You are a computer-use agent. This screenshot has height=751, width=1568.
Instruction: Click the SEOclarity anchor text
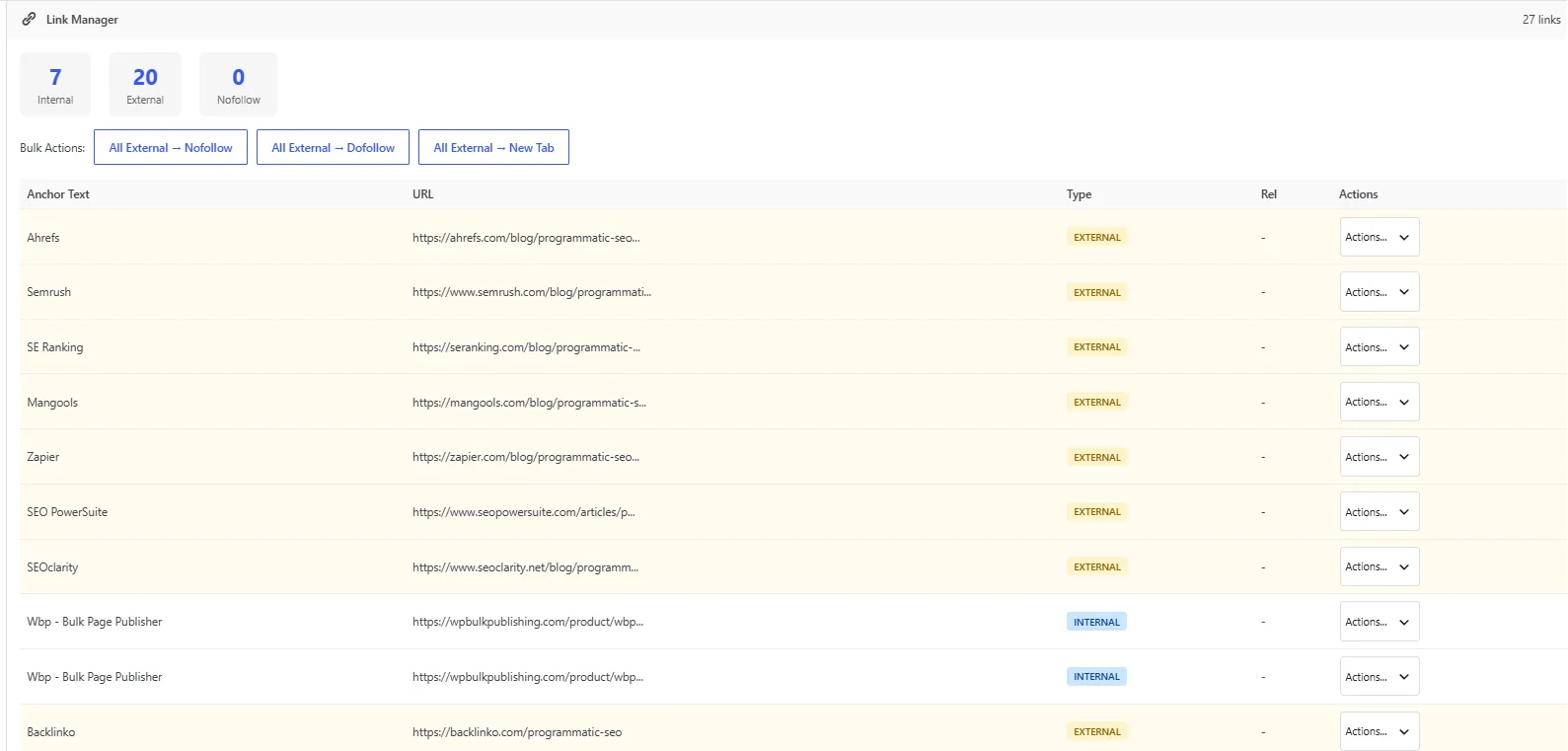tap(52, 567)
